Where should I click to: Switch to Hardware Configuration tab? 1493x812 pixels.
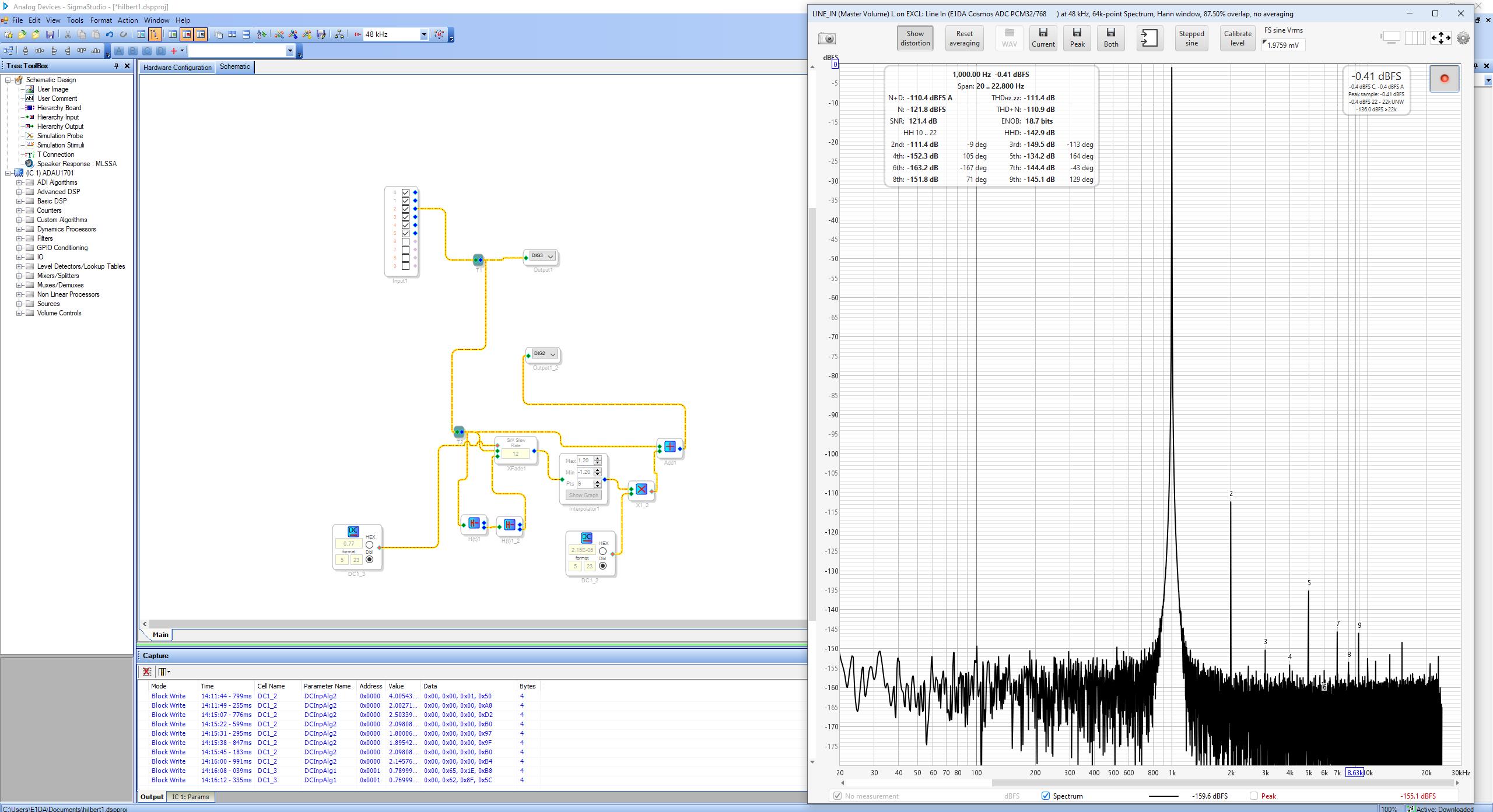pos(177,67)
